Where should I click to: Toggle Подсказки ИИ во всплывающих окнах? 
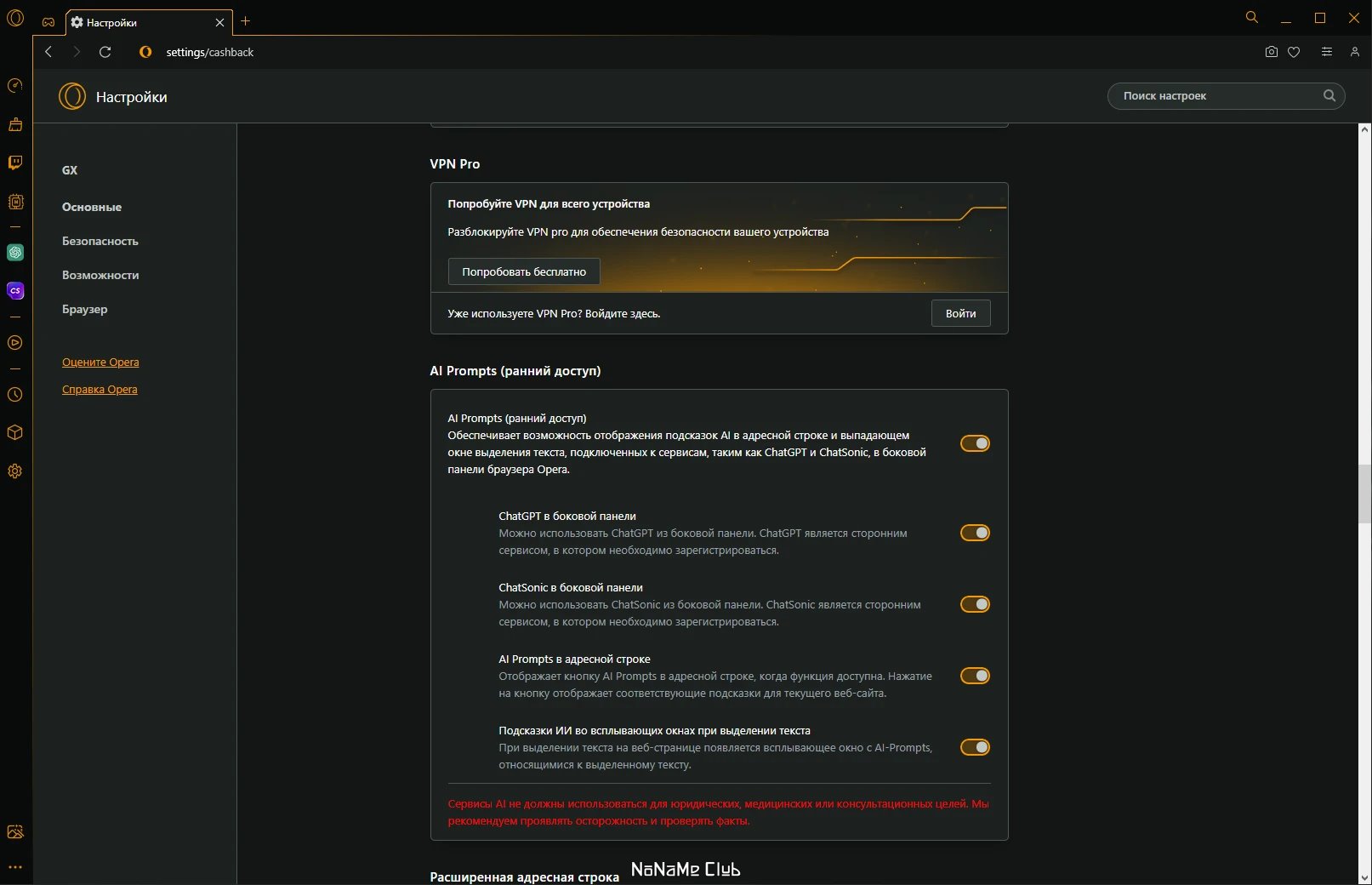975,747
